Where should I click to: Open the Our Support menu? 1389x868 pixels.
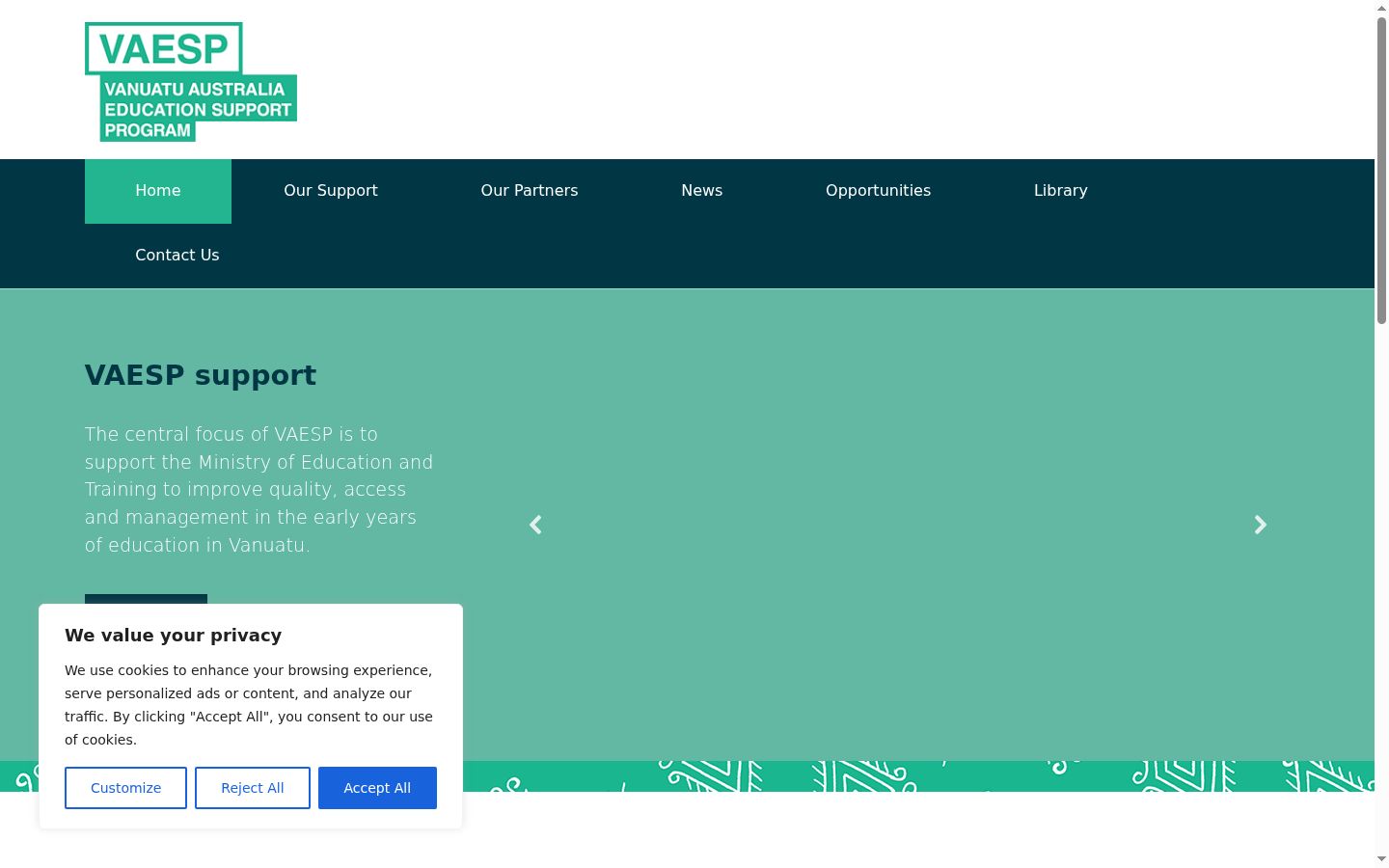331,191
